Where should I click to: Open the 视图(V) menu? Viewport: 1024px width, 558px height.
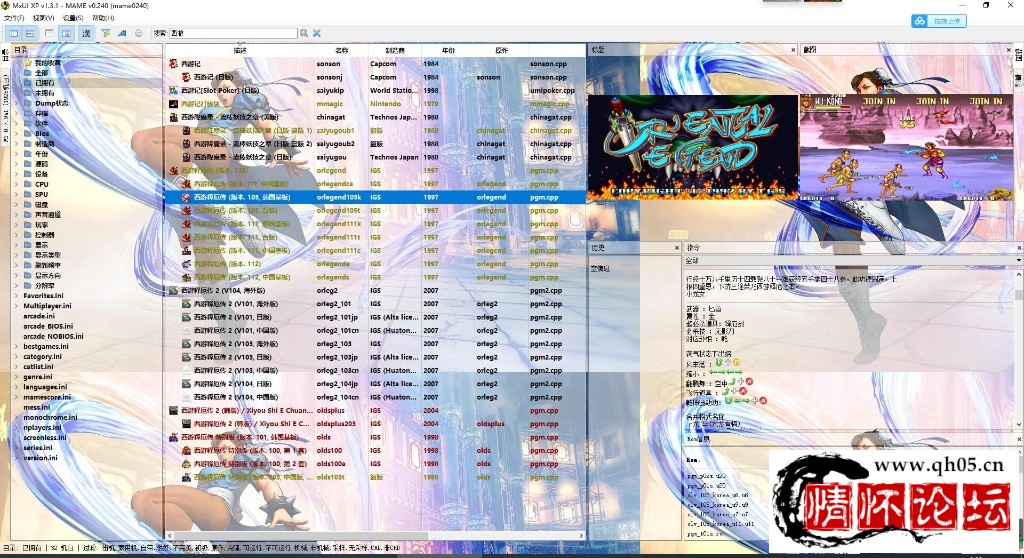[x=43, y=18]
